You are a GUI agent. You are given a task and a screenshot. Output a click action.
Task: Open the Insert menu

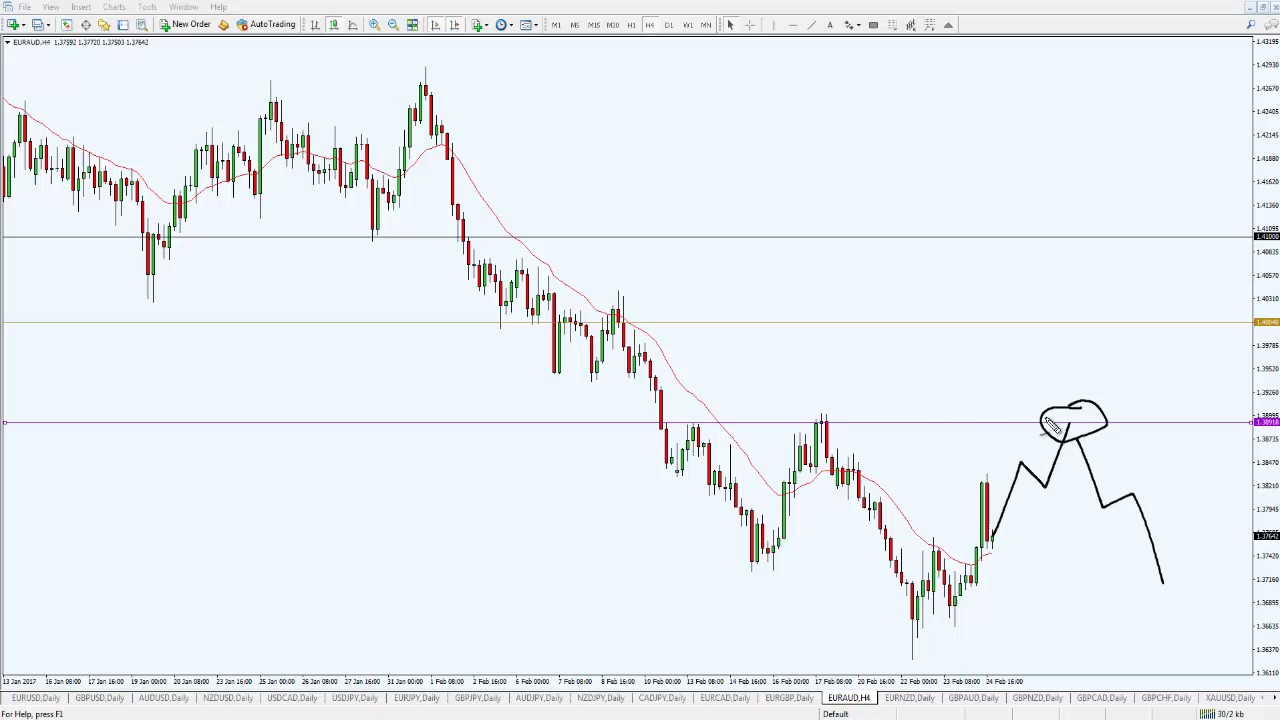point(81,7)
